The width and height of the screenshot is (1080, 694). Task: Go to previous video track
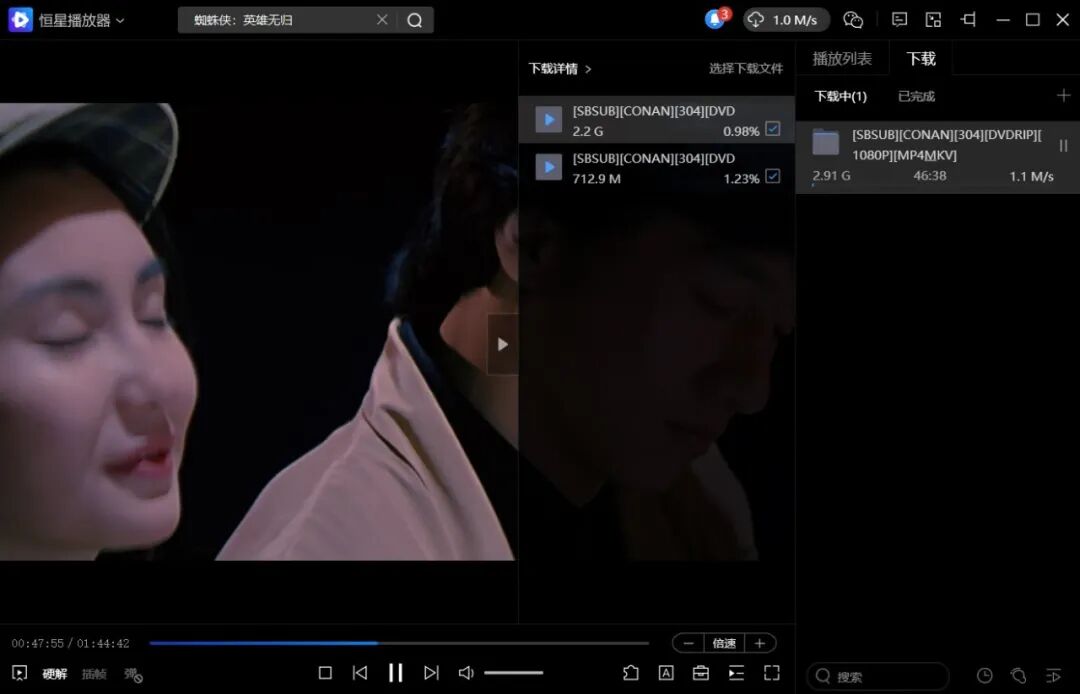360,673
